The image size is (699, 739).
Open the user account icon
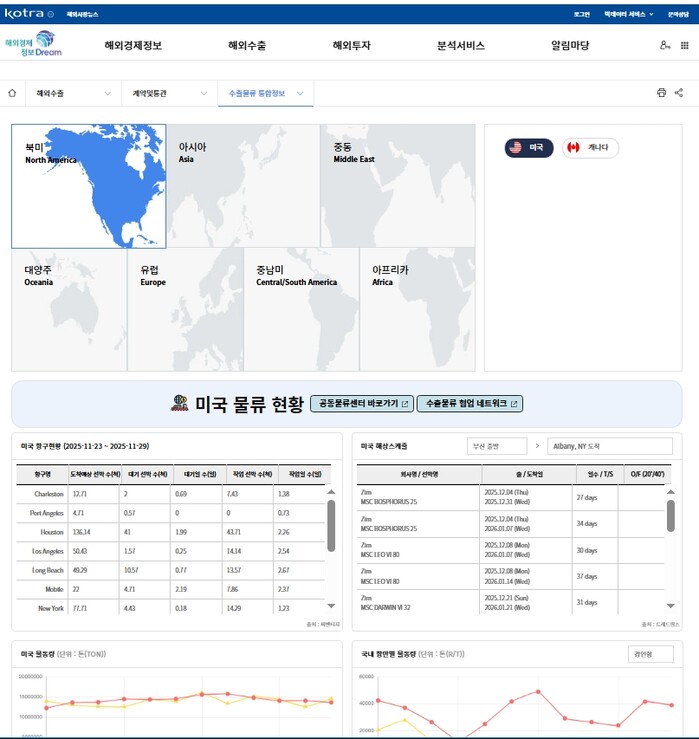[665, 45]
